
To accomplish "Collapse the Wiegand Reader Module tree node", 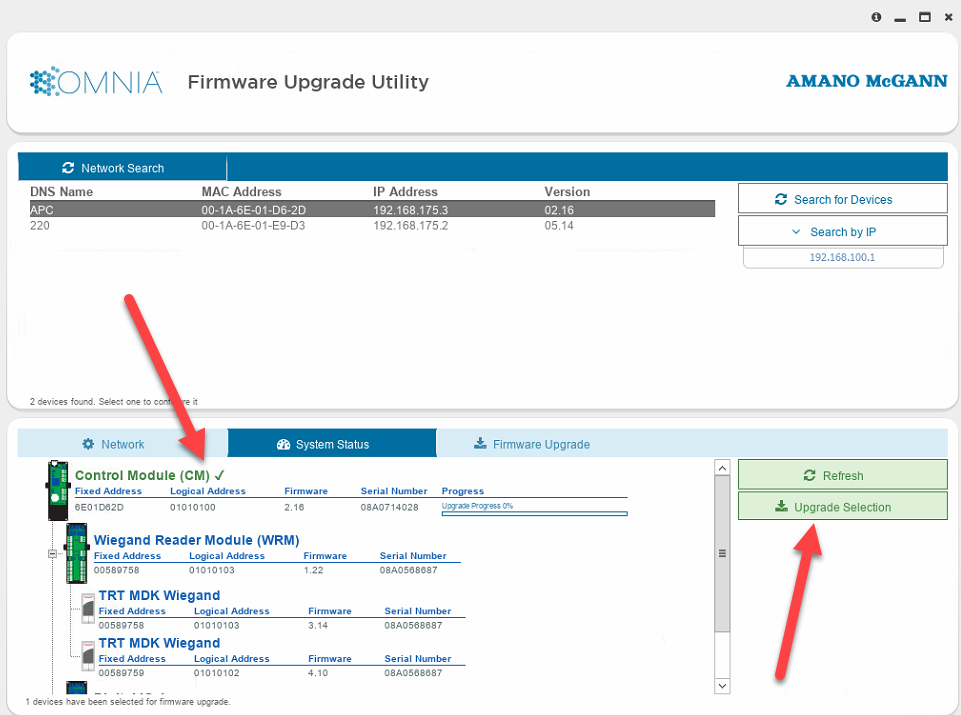I will tap(53, 554).
